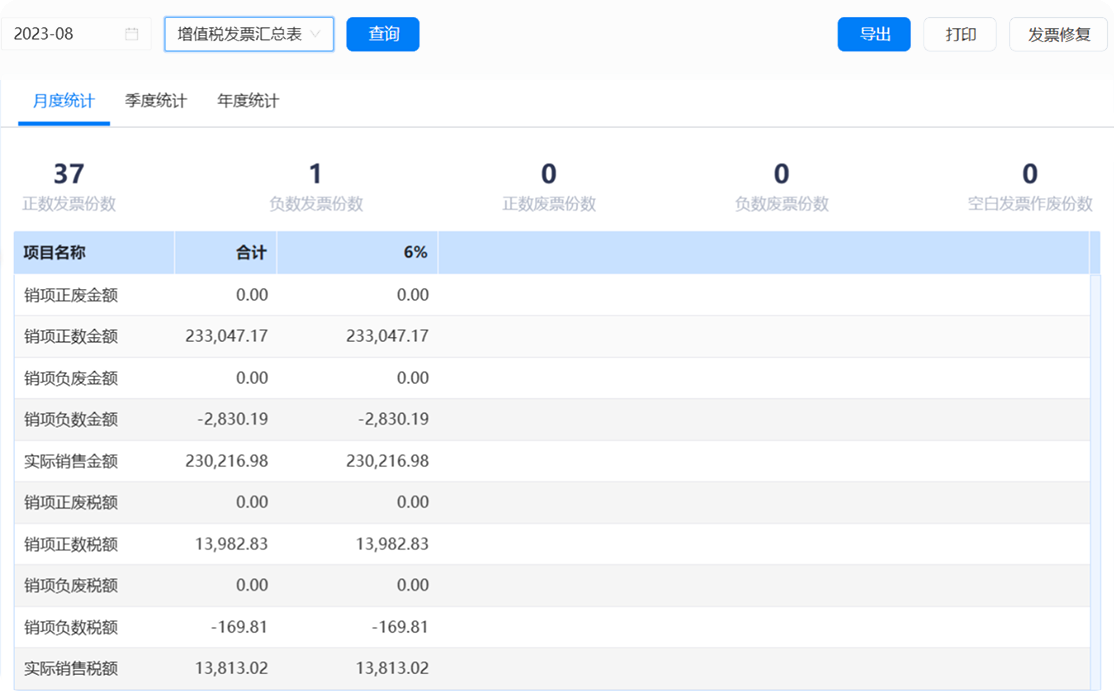Click the 项目名称 column header

pyautogui.click(x=55, y=253)
